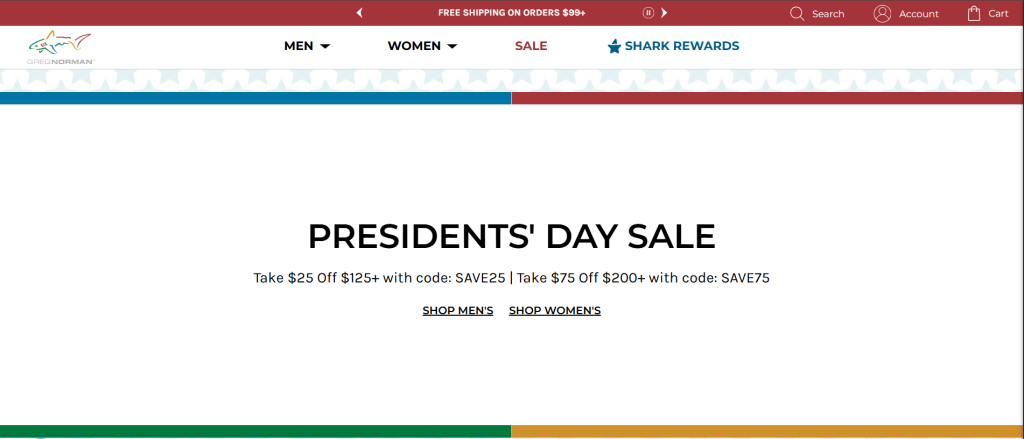Pause the announcement carousel
The height and width of the screenshot is (439, 1024).
648,13
